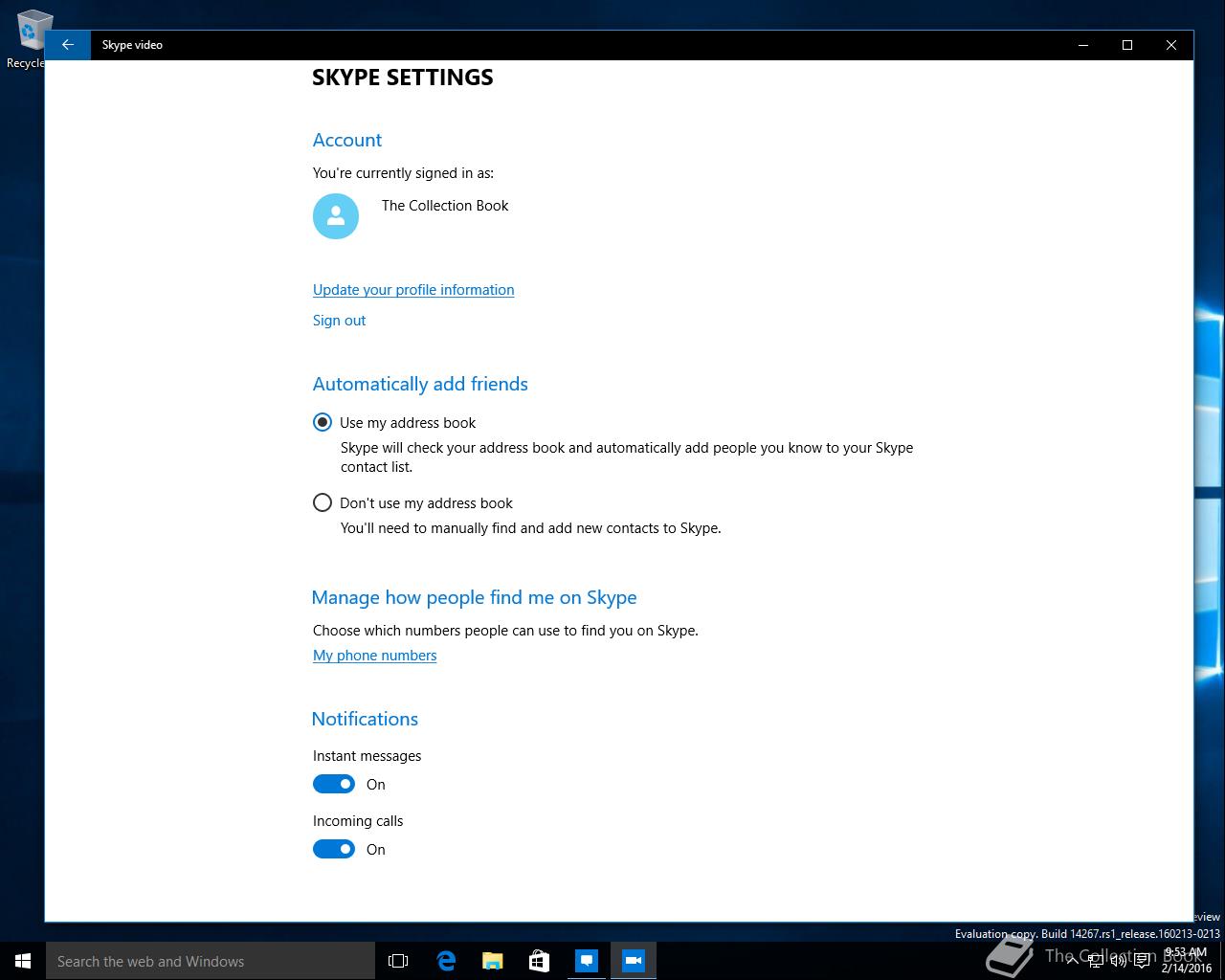Screen dimensions: 1225x980
Task: Open Update your profile information link
Action: click(x=413, y=290)
